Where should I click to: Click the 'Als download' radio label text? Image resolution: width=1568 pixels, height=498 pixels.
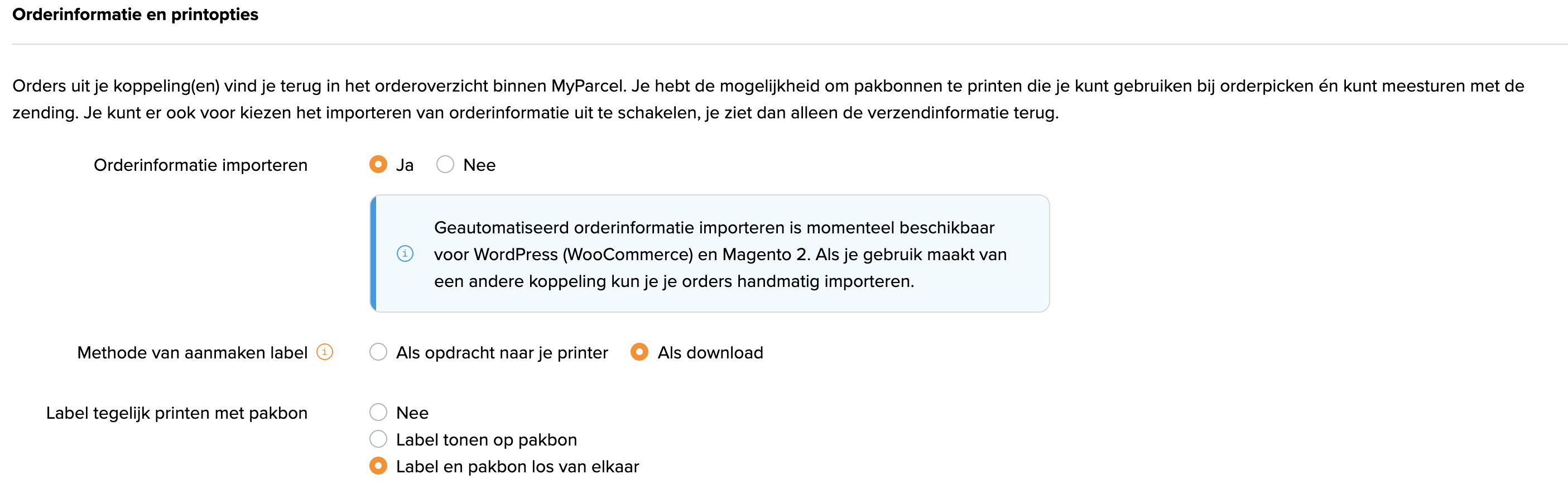[x=710, y=351]
